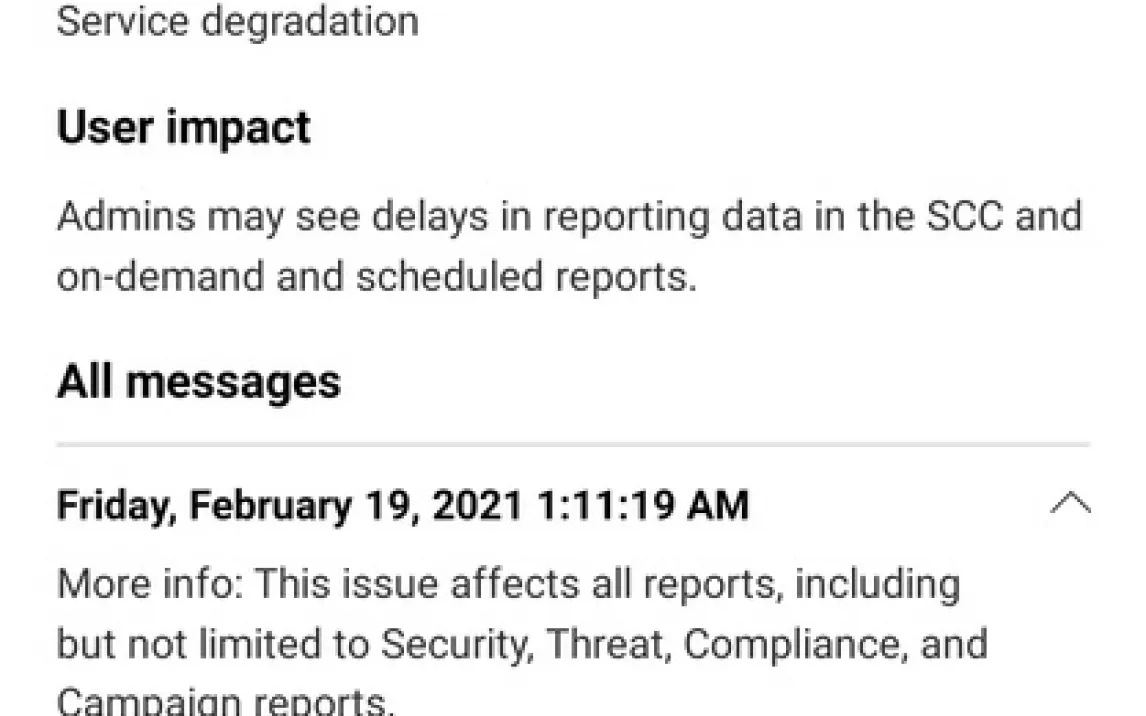Select the All messages heading
Image resolution: width=1146 pixels, height=716 pixels.
click(x=198, y=382)
